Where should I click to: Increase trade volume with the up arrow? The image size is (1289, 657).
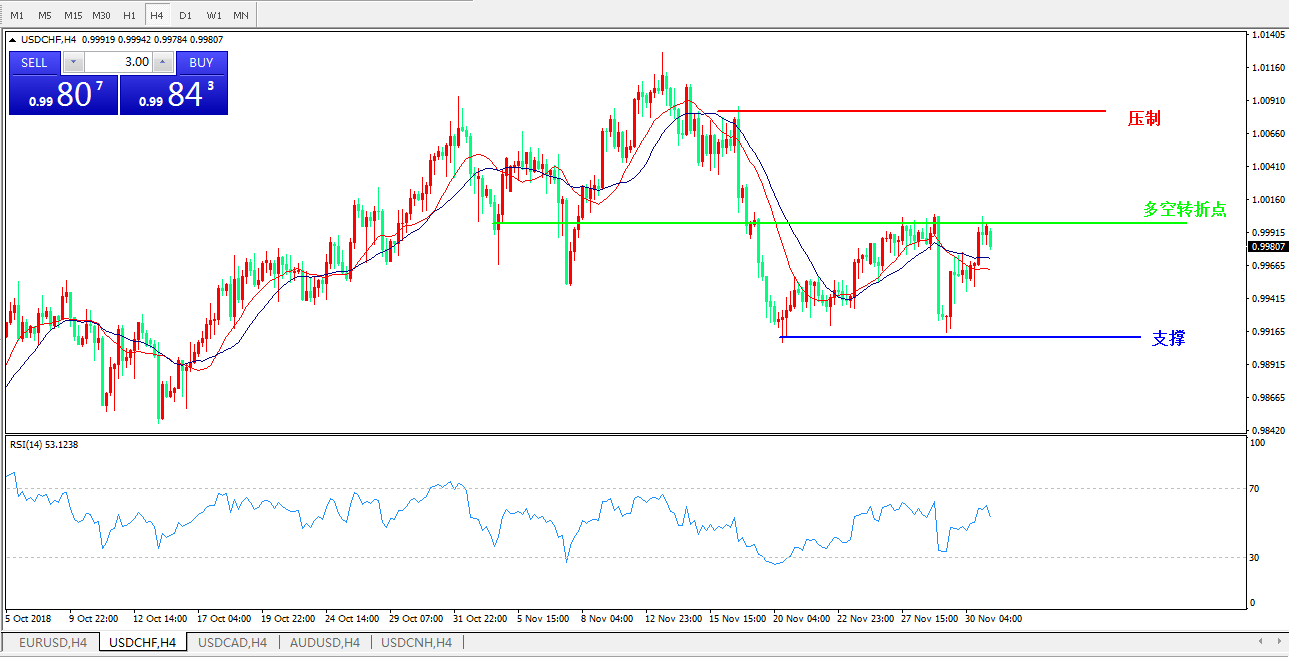point(163,62)
